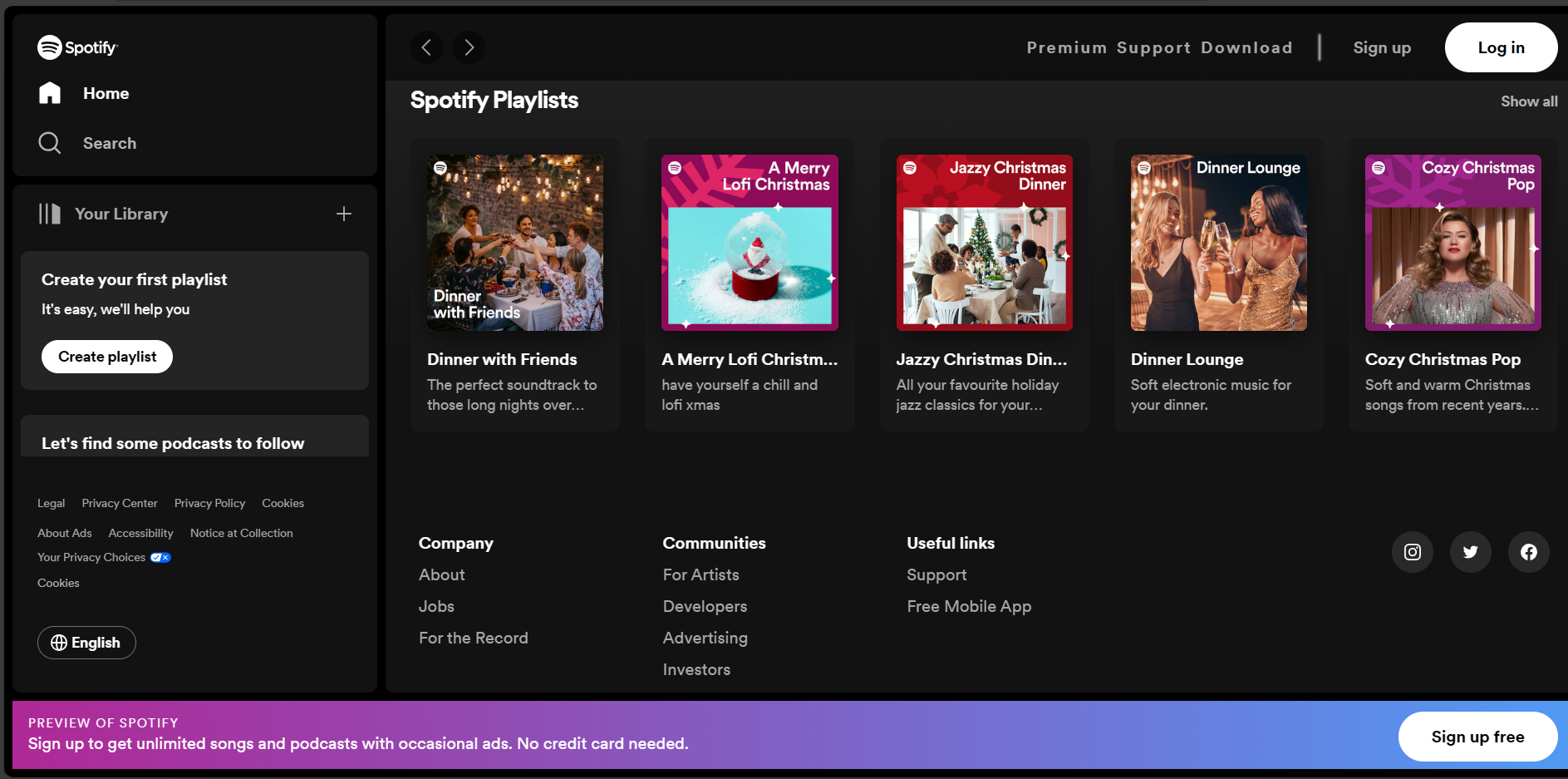Click the plus icon in Your Library
1568x779 pixels.
pyautogui.click(x=344, y=214)
